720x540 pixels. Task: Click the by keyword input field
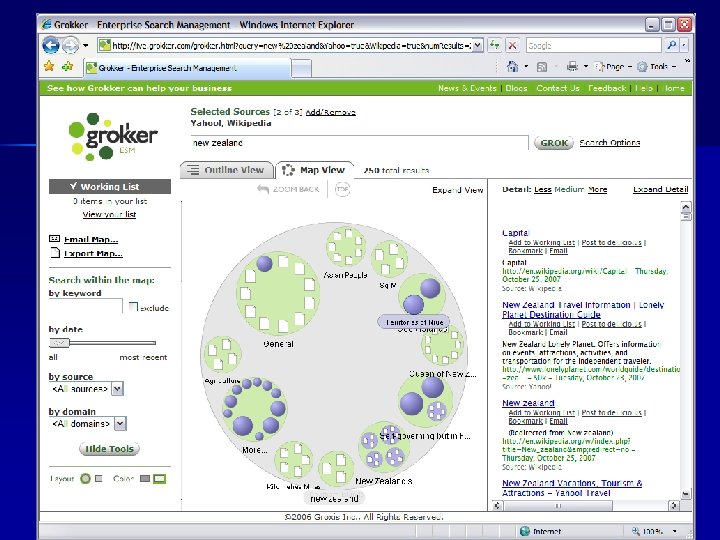pyautogui.click(x=85, y=306)
